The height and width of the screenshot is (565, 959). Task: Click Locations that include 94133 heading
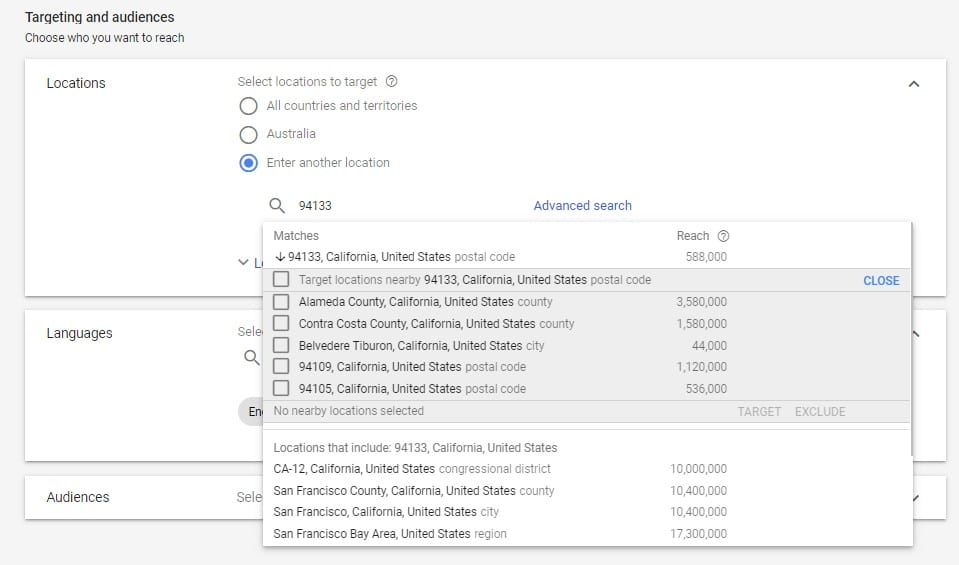(415, 448)
